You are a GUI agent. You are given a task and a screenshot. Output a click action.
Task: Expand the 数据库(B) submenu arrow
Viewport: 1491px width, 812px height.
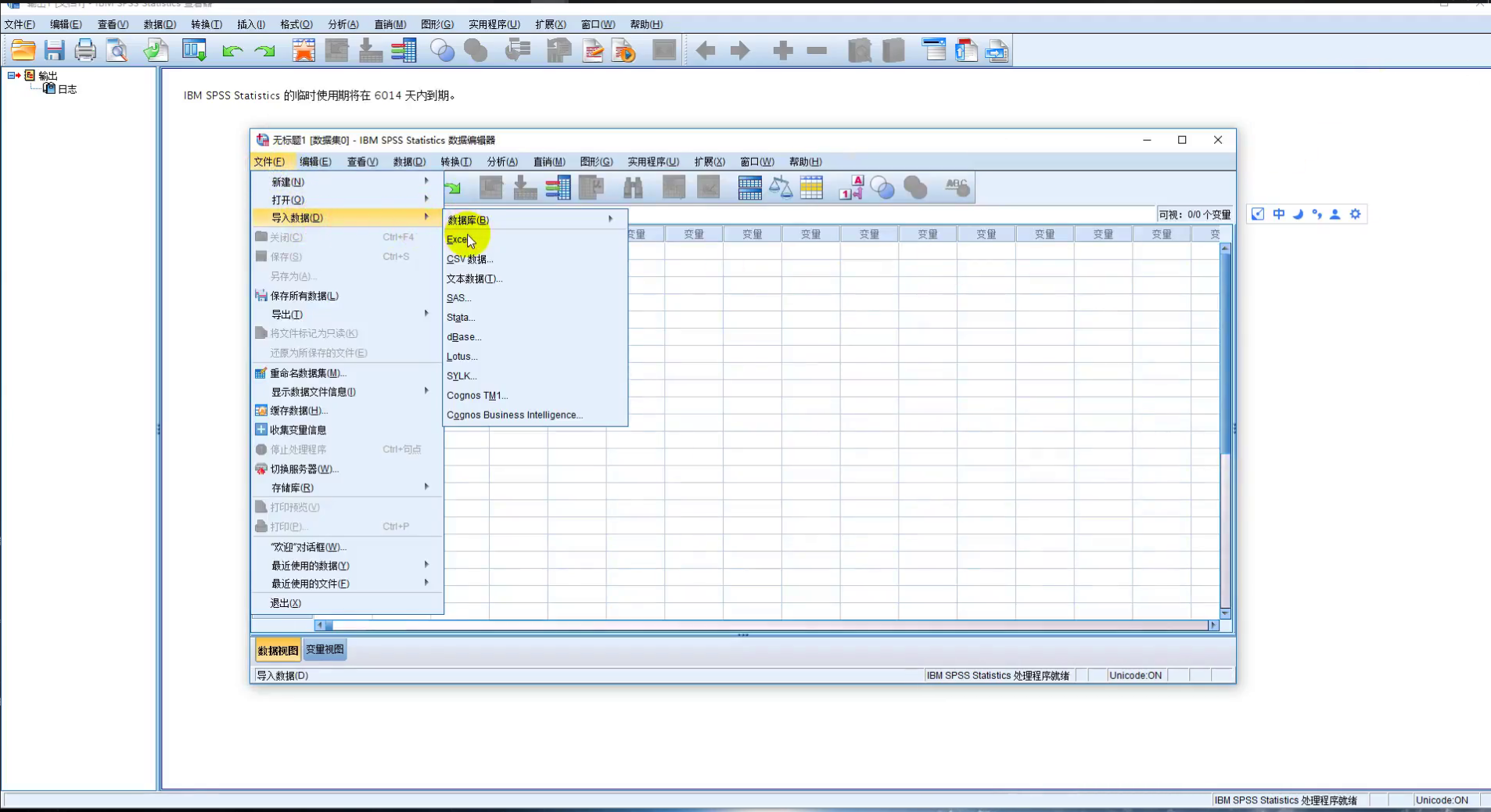610,219
